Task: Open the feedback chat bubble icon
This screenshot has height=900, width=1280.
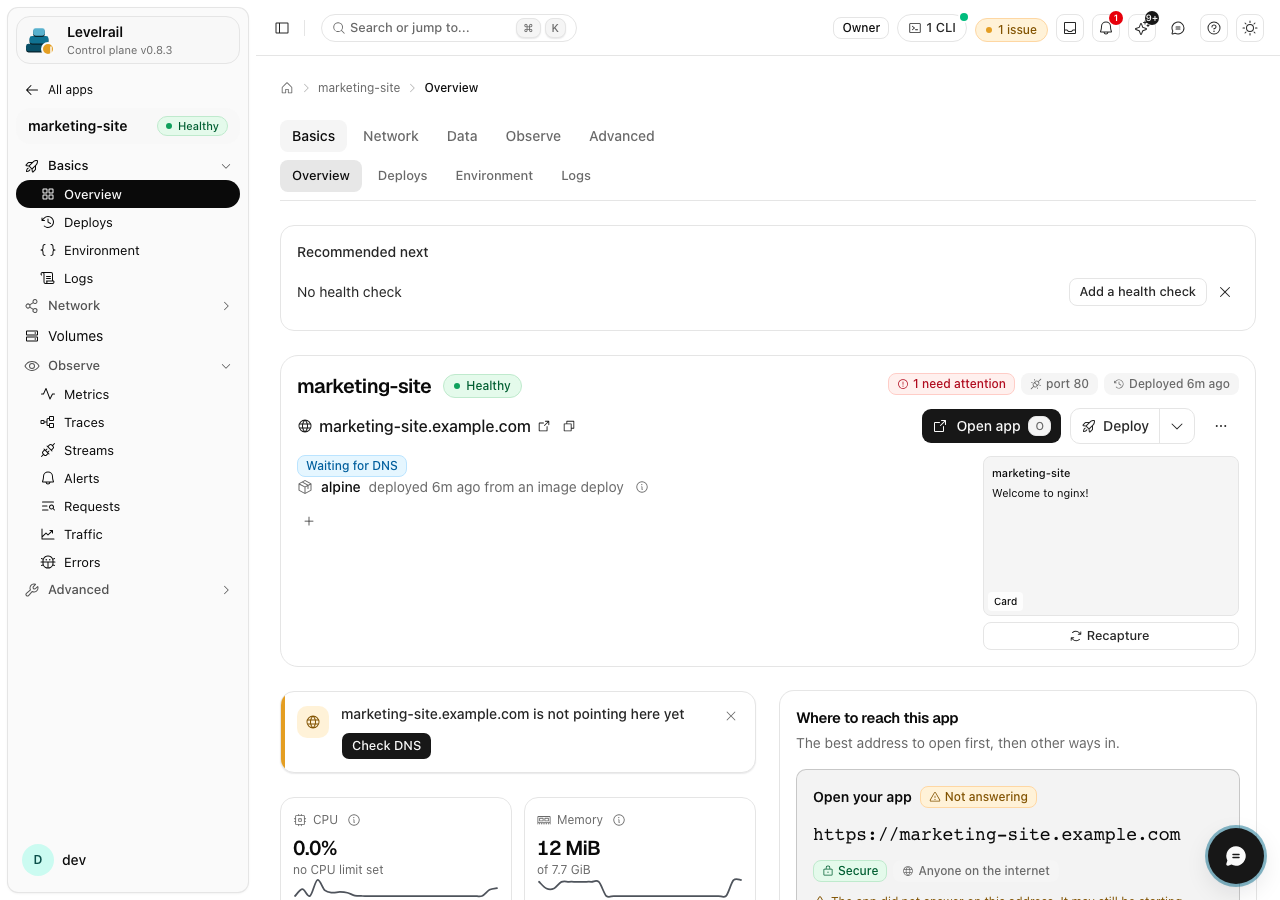Action: coord(1178,28)
